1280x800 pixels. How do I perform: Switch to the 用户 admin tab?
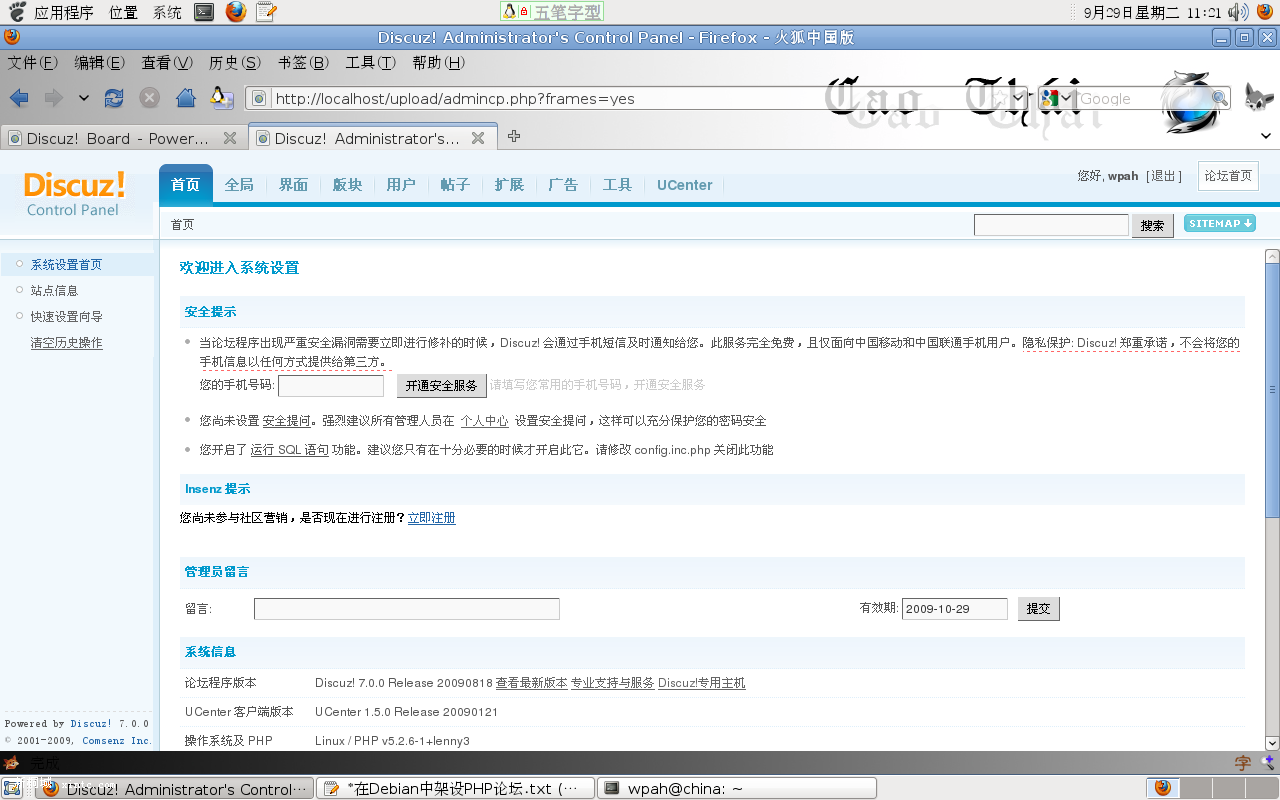coord(401,184)
